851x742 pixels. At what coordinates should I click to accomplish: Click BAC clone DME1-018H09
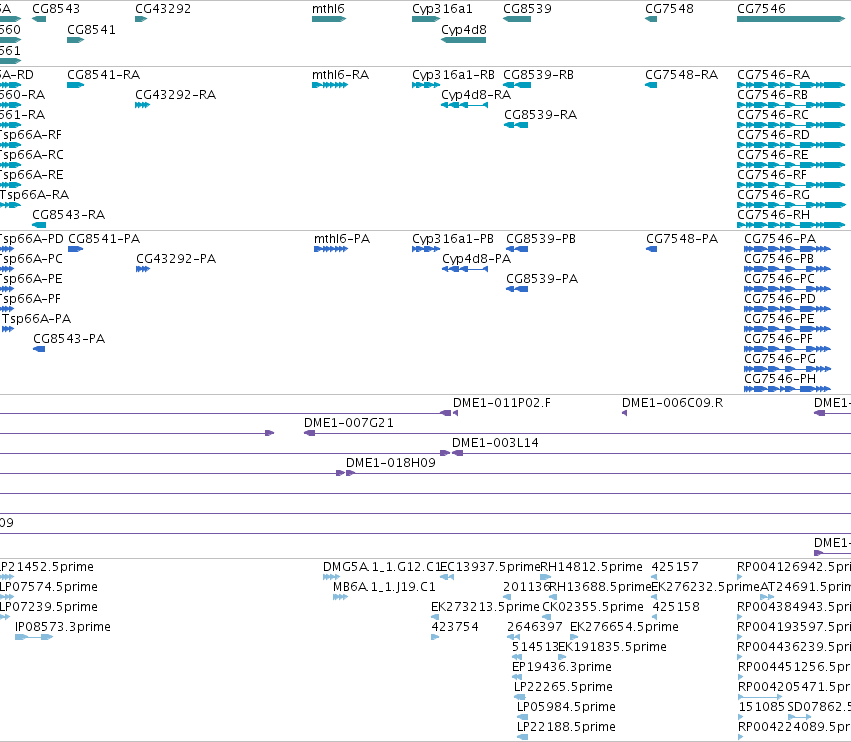click(x=391, y=463)
